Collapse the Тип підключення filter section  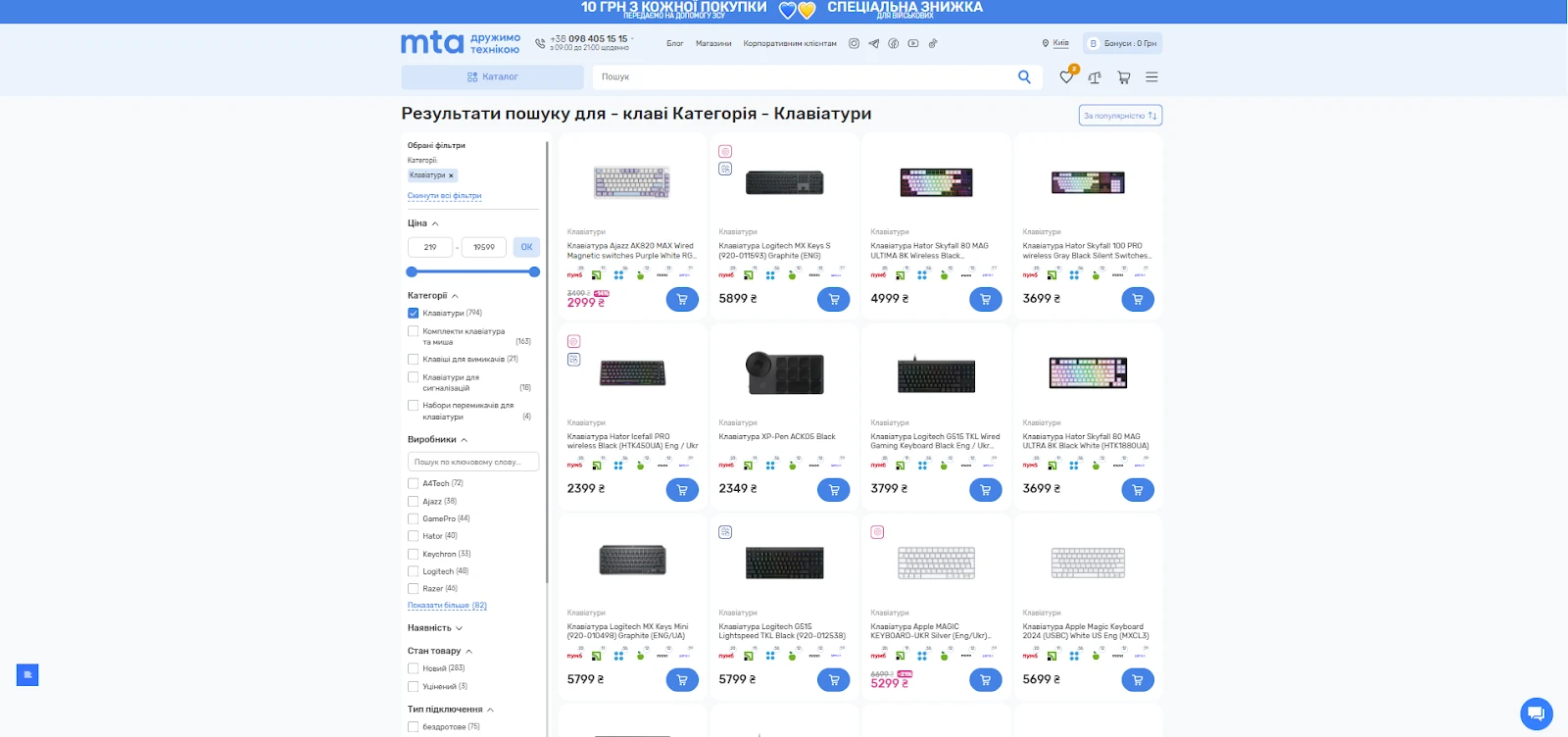[451, 710]
